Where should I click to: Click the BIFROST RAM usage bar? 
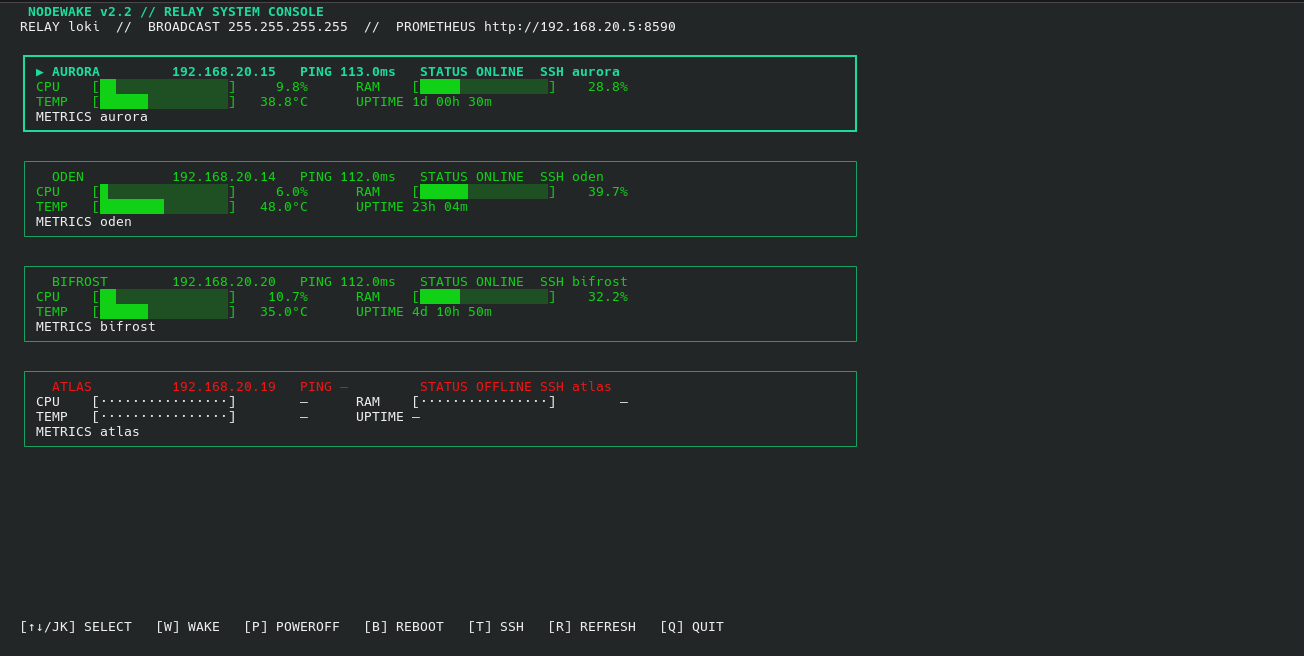coord(484,297)
